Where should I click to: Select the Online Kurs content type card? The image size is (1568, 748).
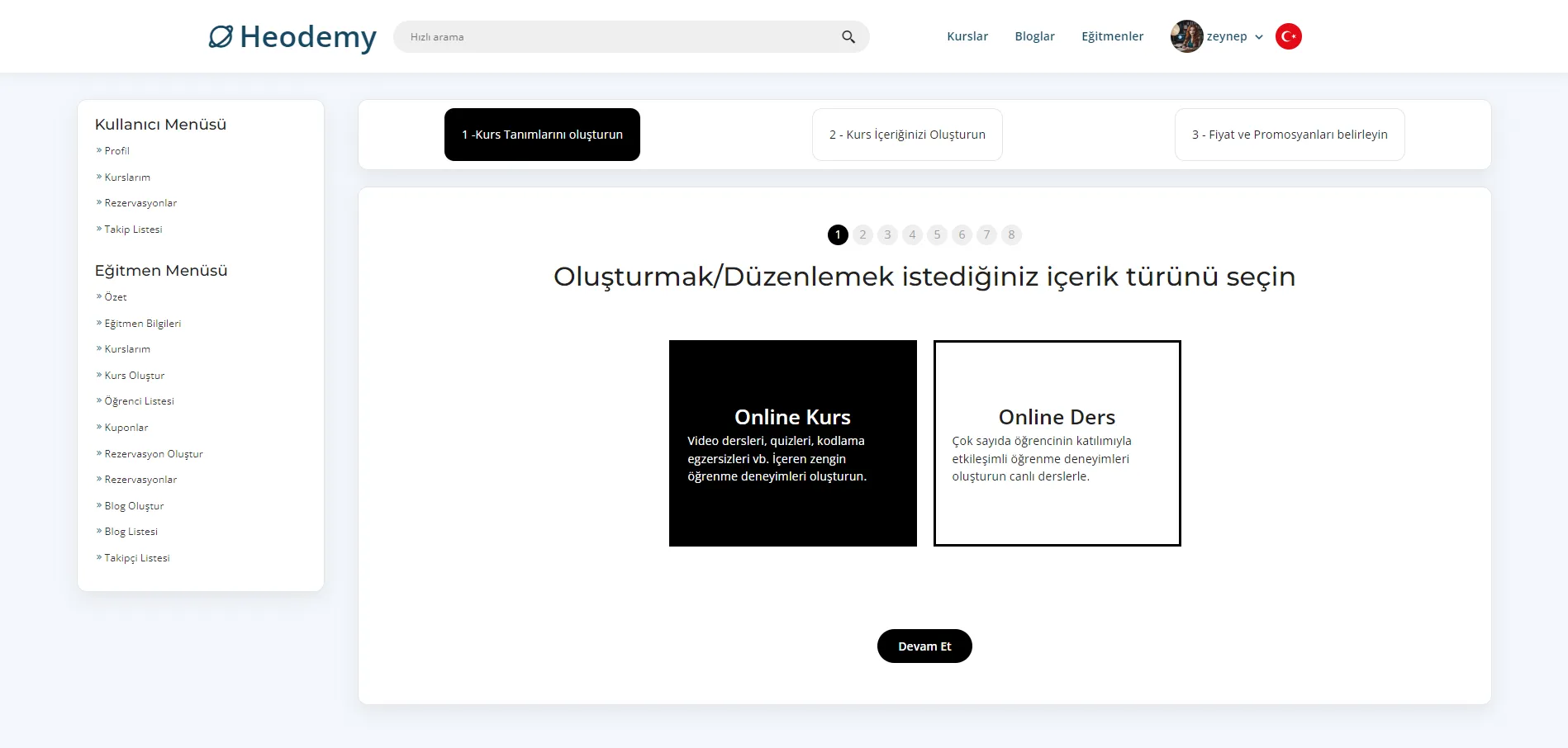pyautogui.click(x=792, y=443)
